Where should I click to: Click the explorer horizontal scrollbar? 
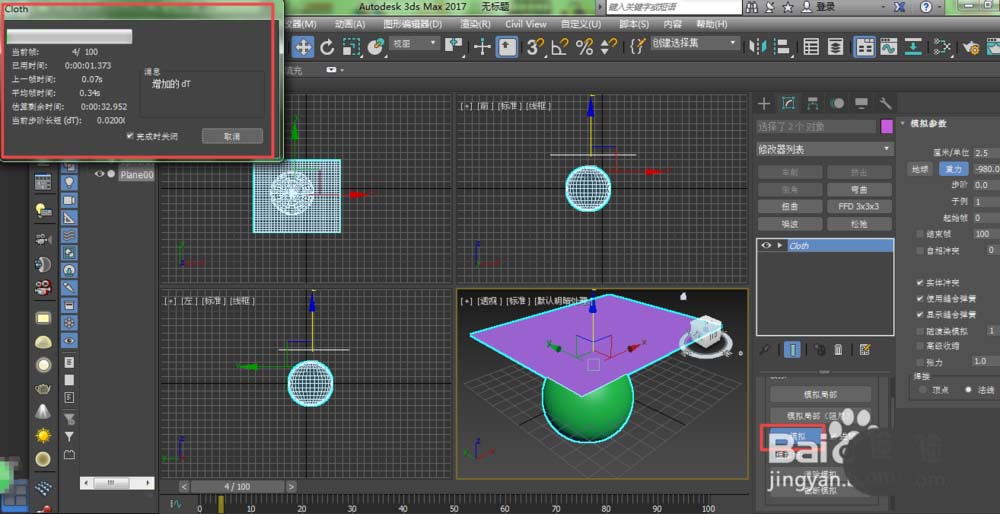(x=117, y=483)
